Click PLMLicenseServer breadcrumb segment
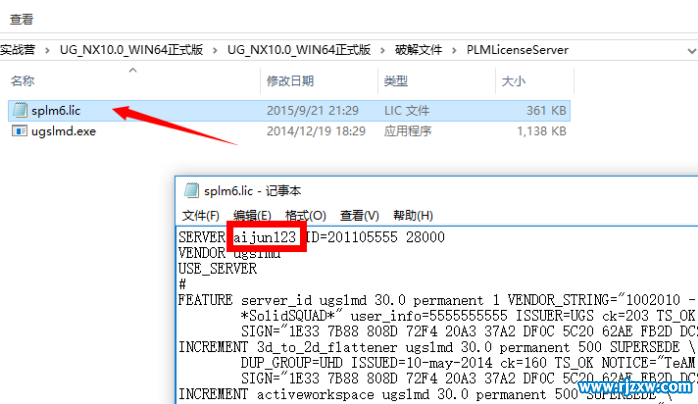 click(517, 50)
